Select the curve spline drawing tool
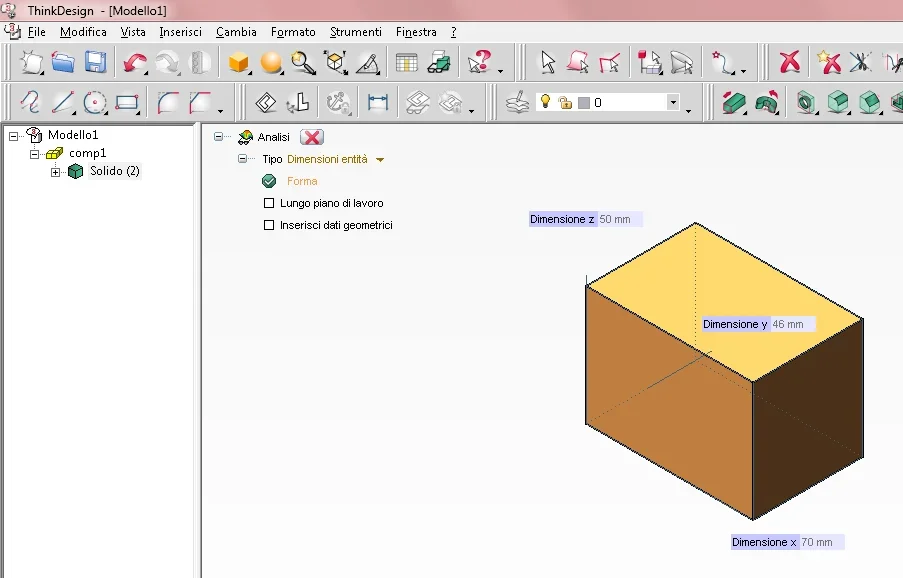This screenshot has width=903, height=578. pos(30,102)
